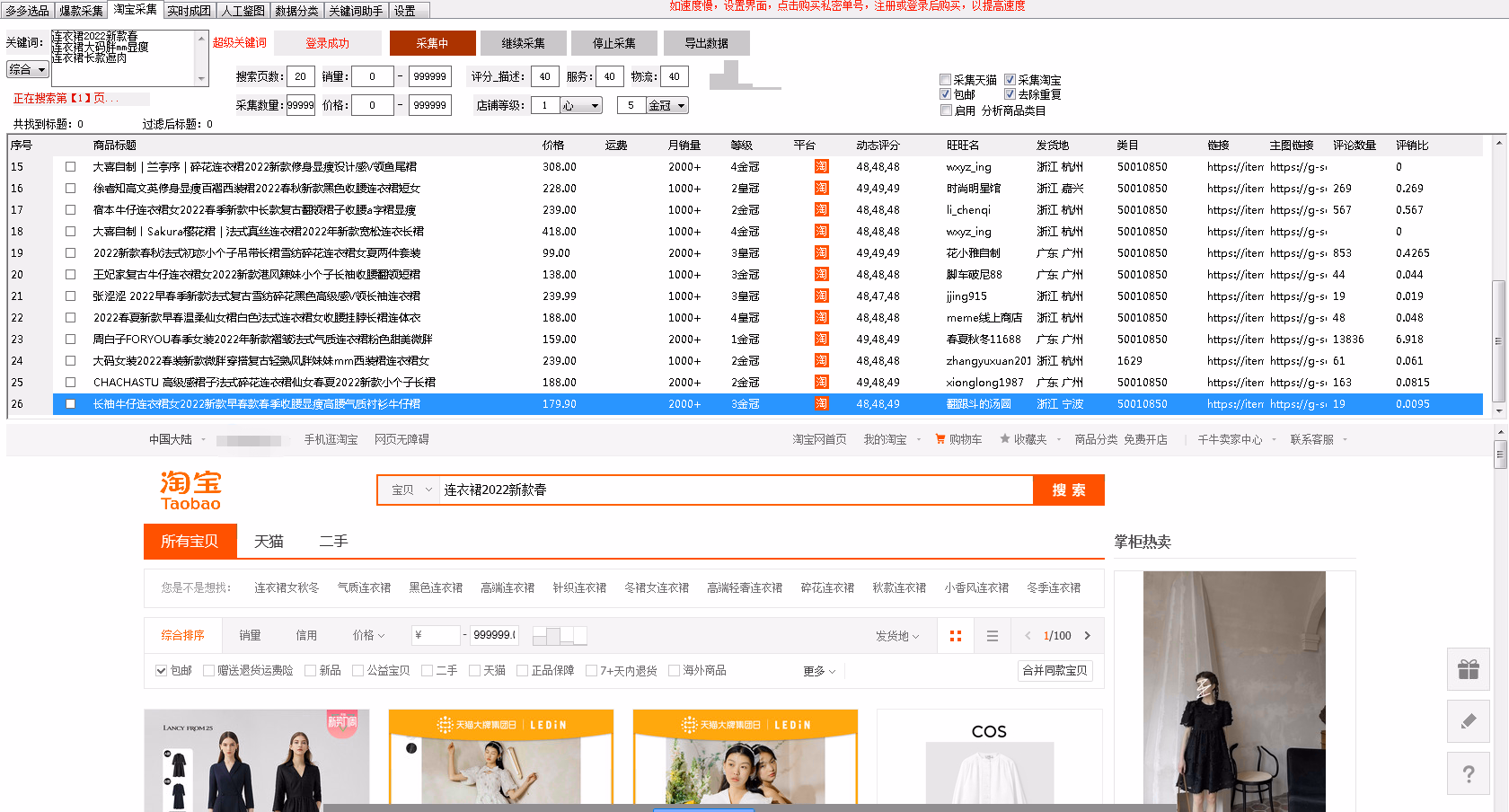Click the Taobao logo in the browser pane
The image size is (1509, 812).
pyautogui.click(x=190, y=490)
